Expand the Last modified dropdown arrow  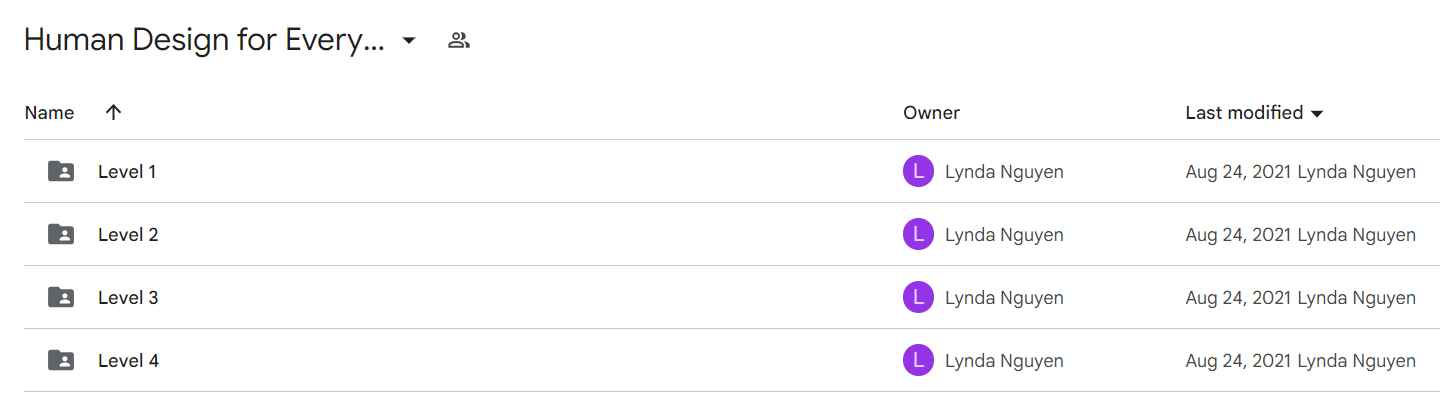pos(1317,114)
